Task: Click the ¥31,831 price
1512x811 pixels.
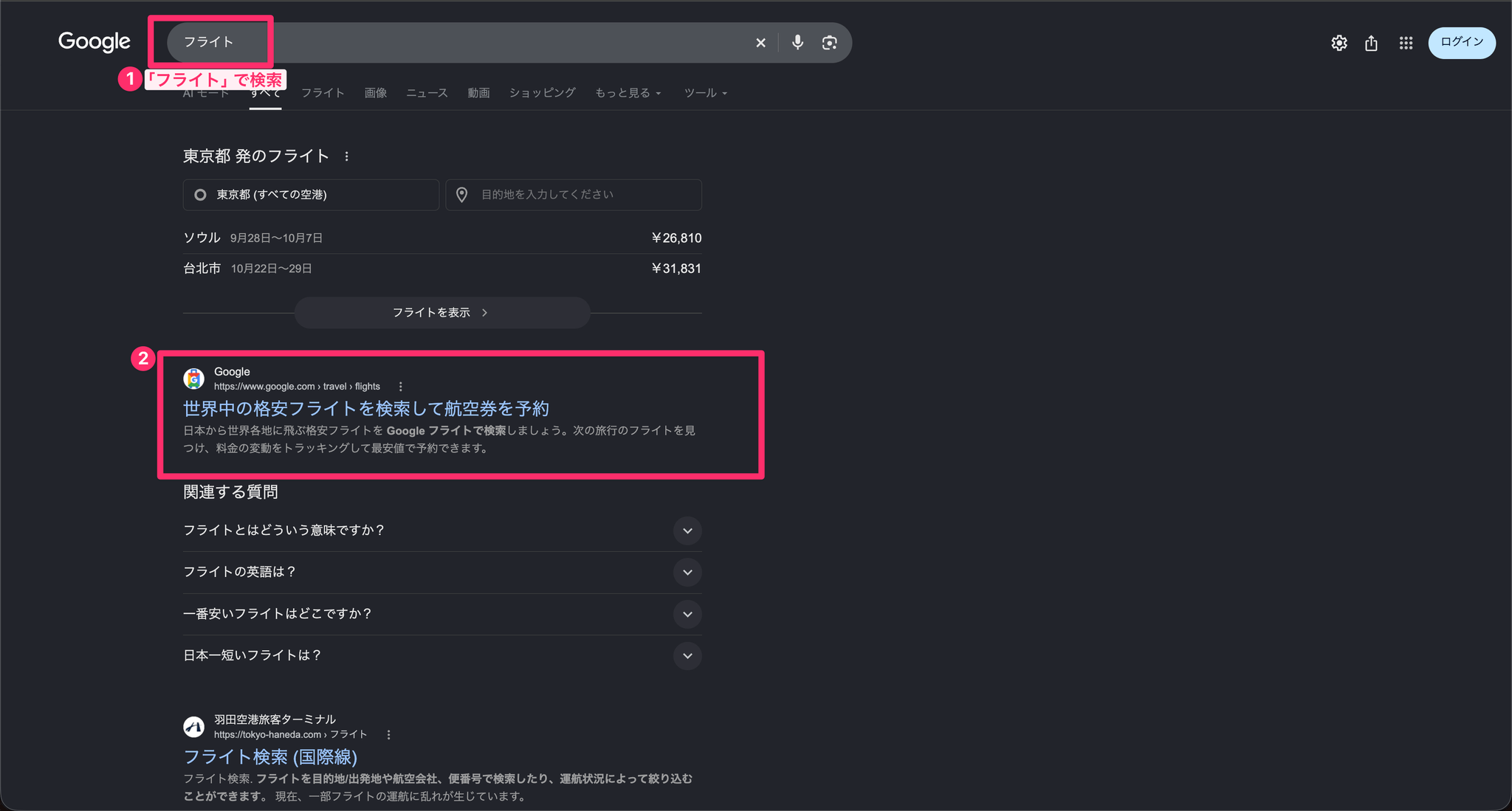Action: coord(676,269)
